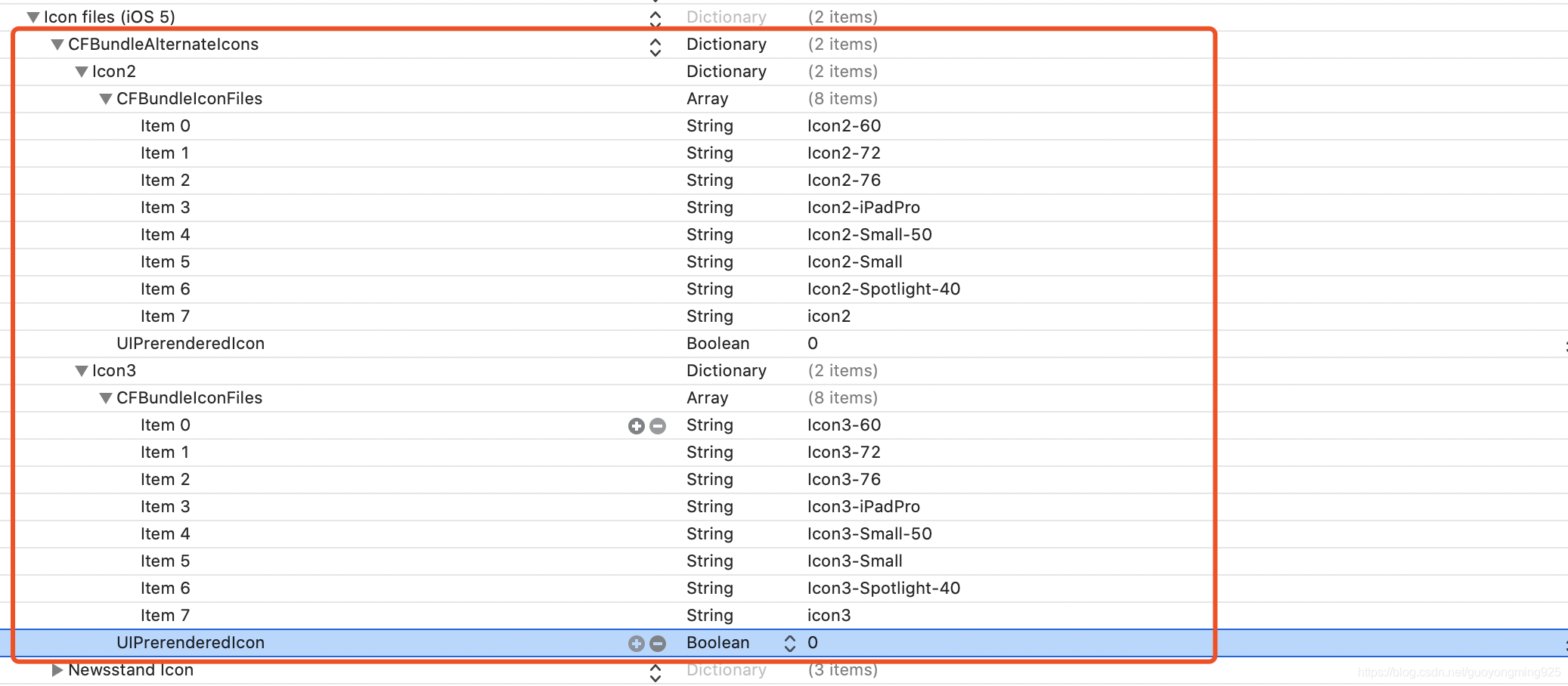
Task: Collapse the Icon3 dictionary triangle
Action: (x=82, y=371)
